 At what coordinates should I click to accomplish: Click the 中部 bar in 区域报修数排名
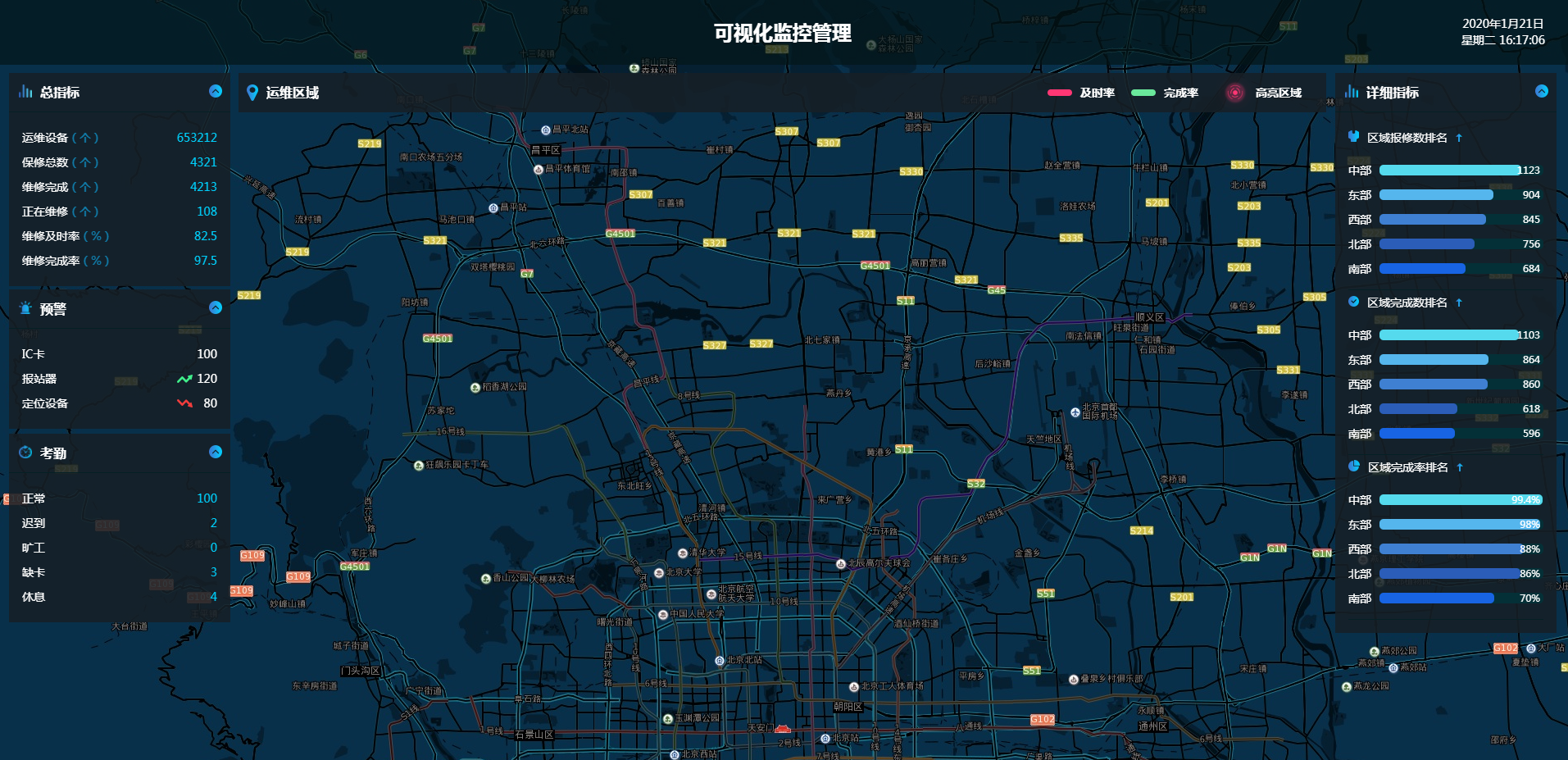(x=1449, y=171)
